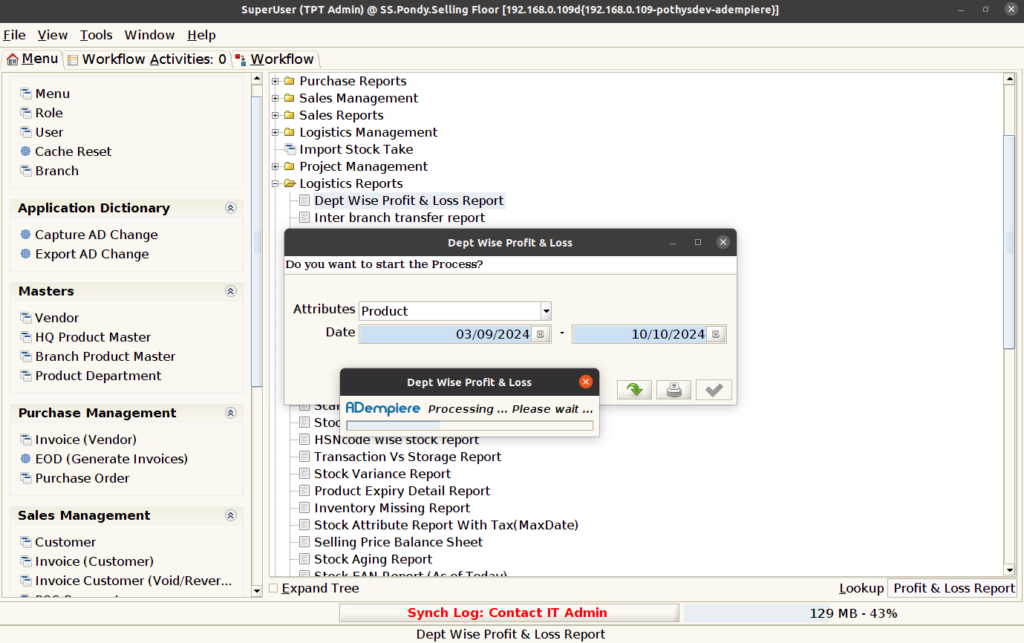This screenshot has width=1024, height=643.
Task: Collapse the Masters section
Action: [x=231, y=291]
